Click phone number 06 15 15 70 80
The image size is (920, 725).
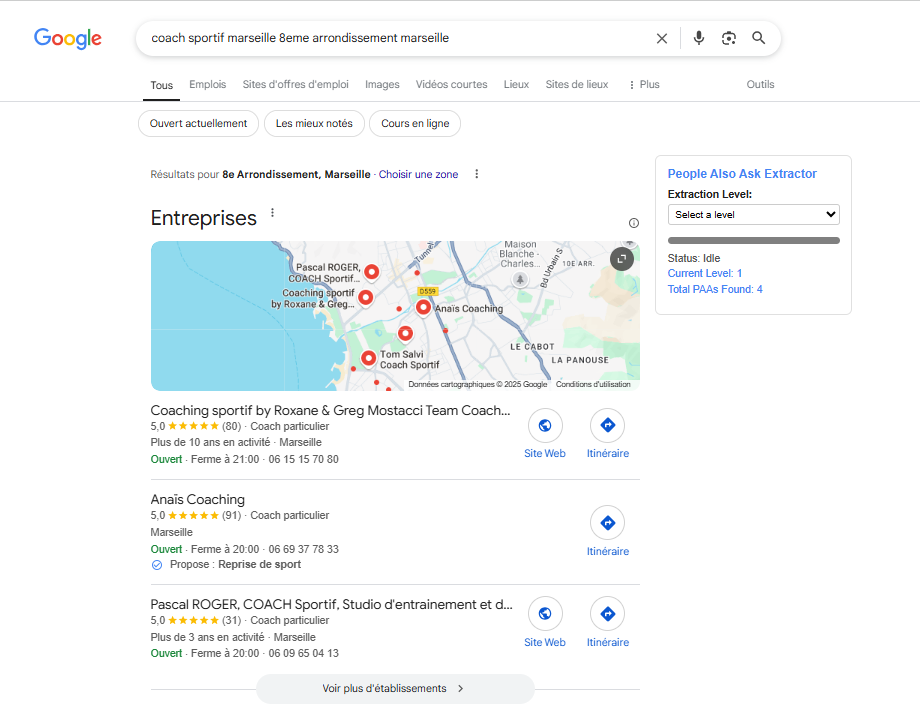[303, 459]
